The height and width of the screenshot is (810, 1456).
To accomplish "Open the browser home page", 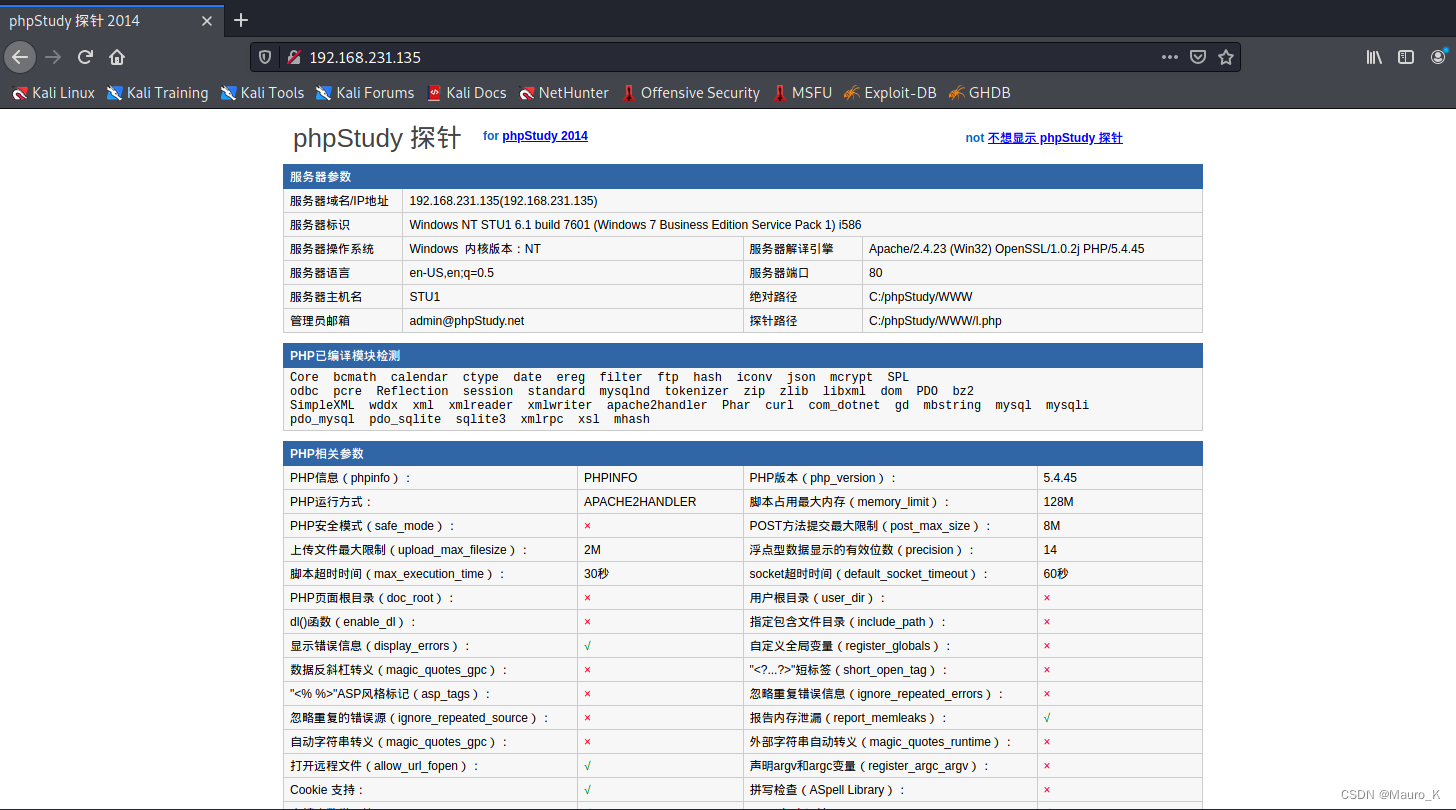I will [117, 57].
